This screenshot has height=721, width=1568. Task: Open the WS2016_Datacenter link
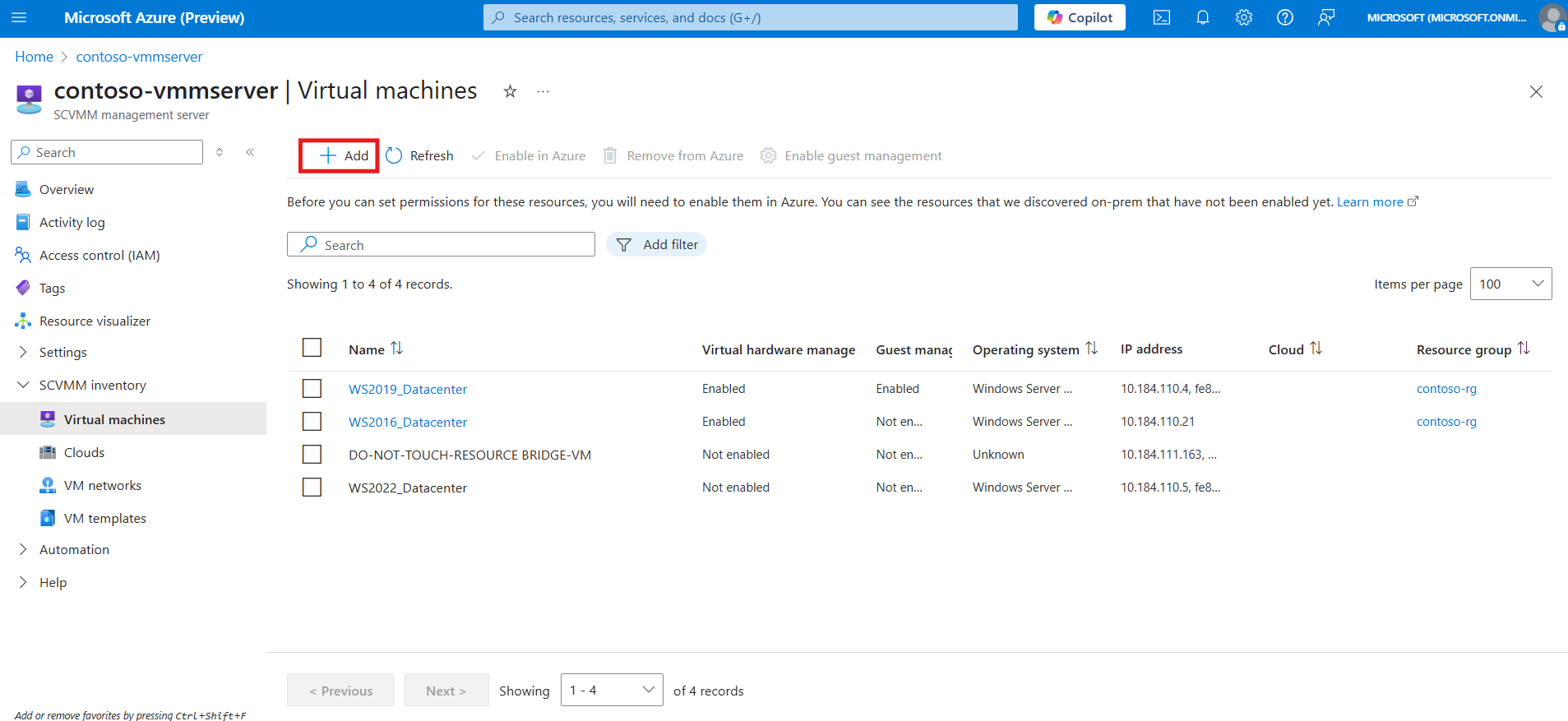pos(408,422)
